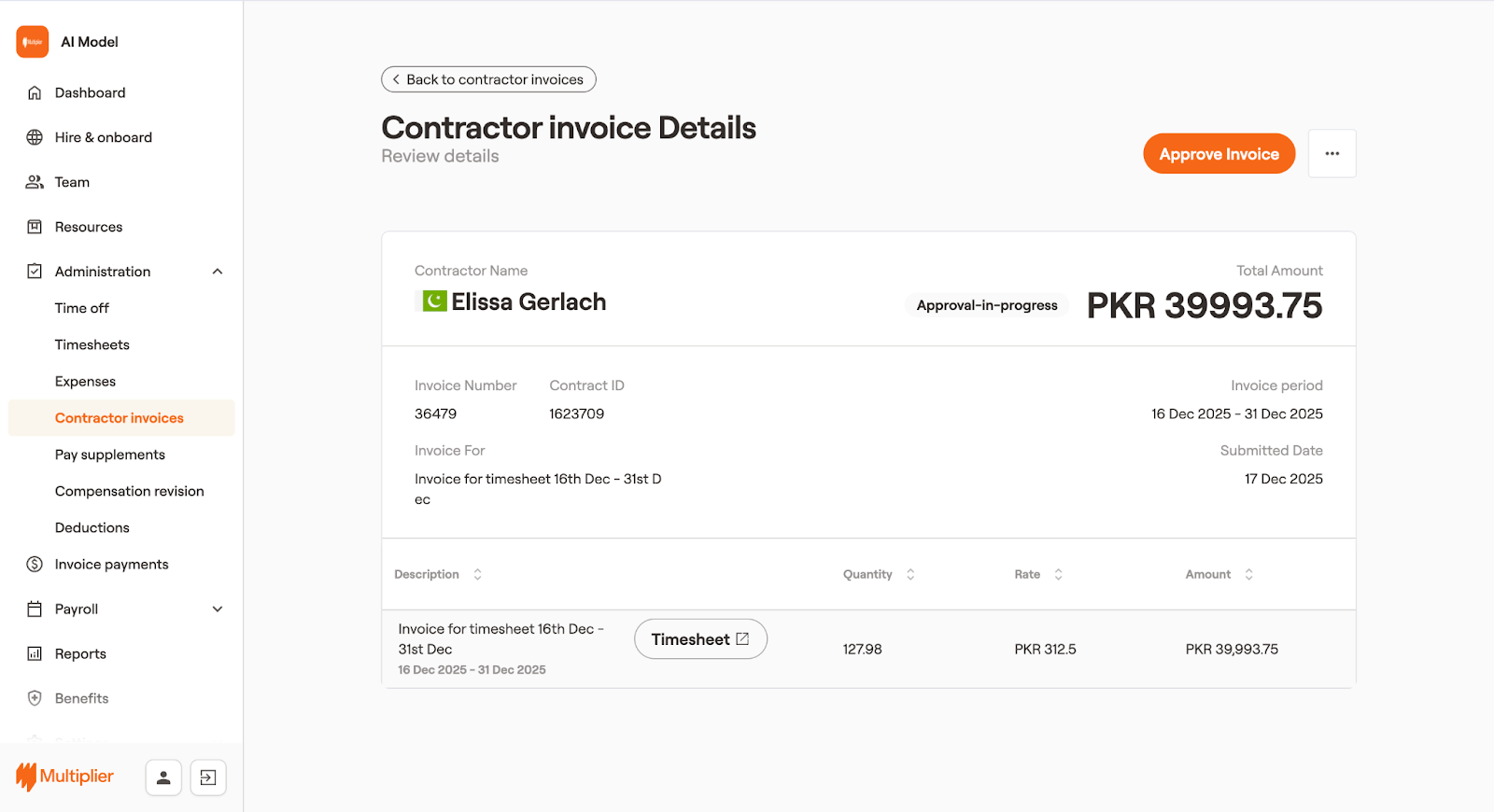Screen dimensions: 1494x812
Task: Click the Invoice payments dollar icon
Action: pos(35,565)
